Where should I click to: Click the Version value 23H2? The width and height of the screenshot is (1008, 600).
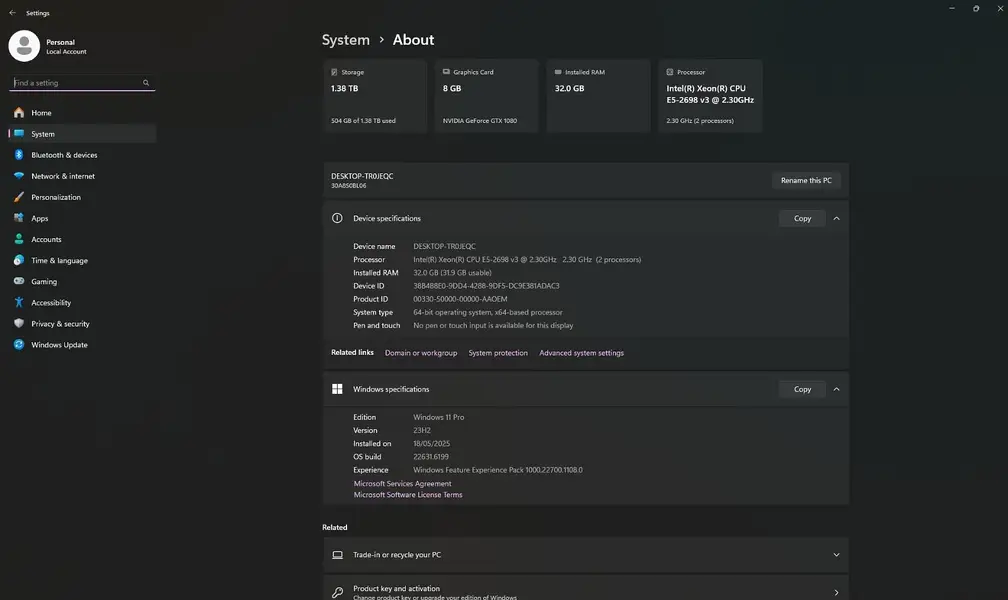tap(422, 430)
